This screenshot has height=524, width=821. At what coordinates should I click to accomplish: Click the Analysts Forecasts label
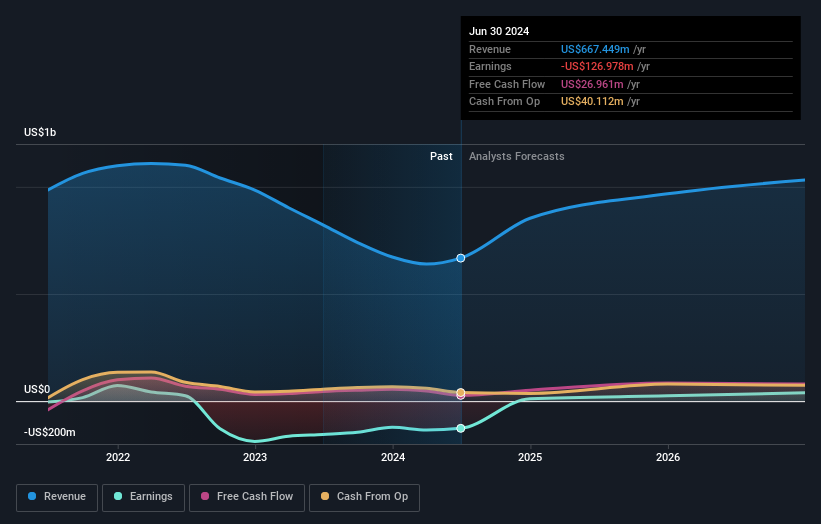coord(517,157)
